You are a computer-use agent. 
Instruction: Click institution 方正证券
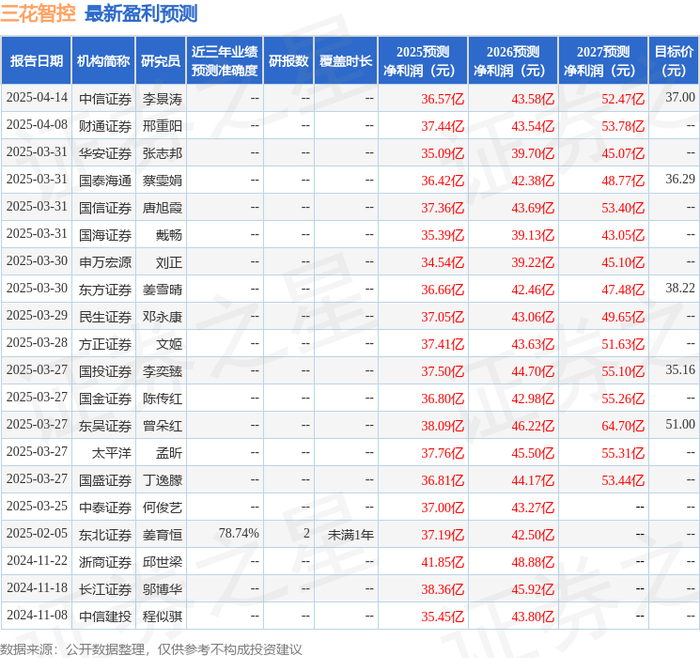[x=105, y=345]
